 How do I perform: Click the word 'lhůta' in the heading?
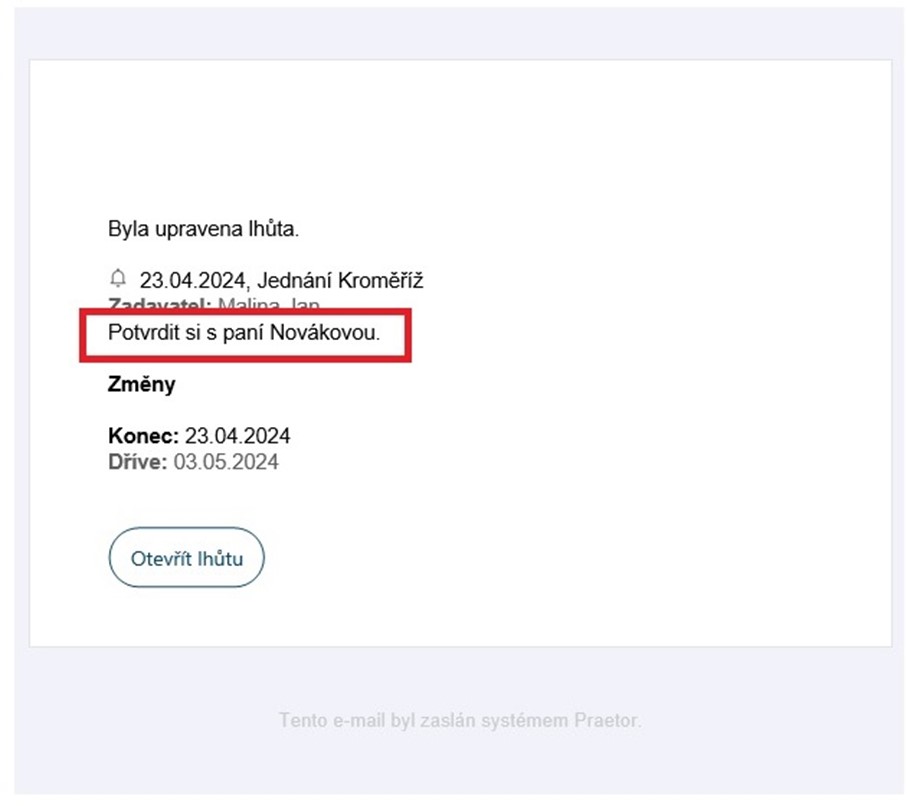coord(277,229)
